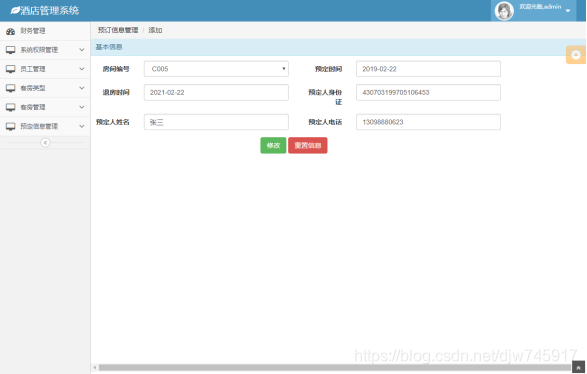Open the 客房管理 menu label
This screenshot has height=374, width=587.
click(33, 107)
